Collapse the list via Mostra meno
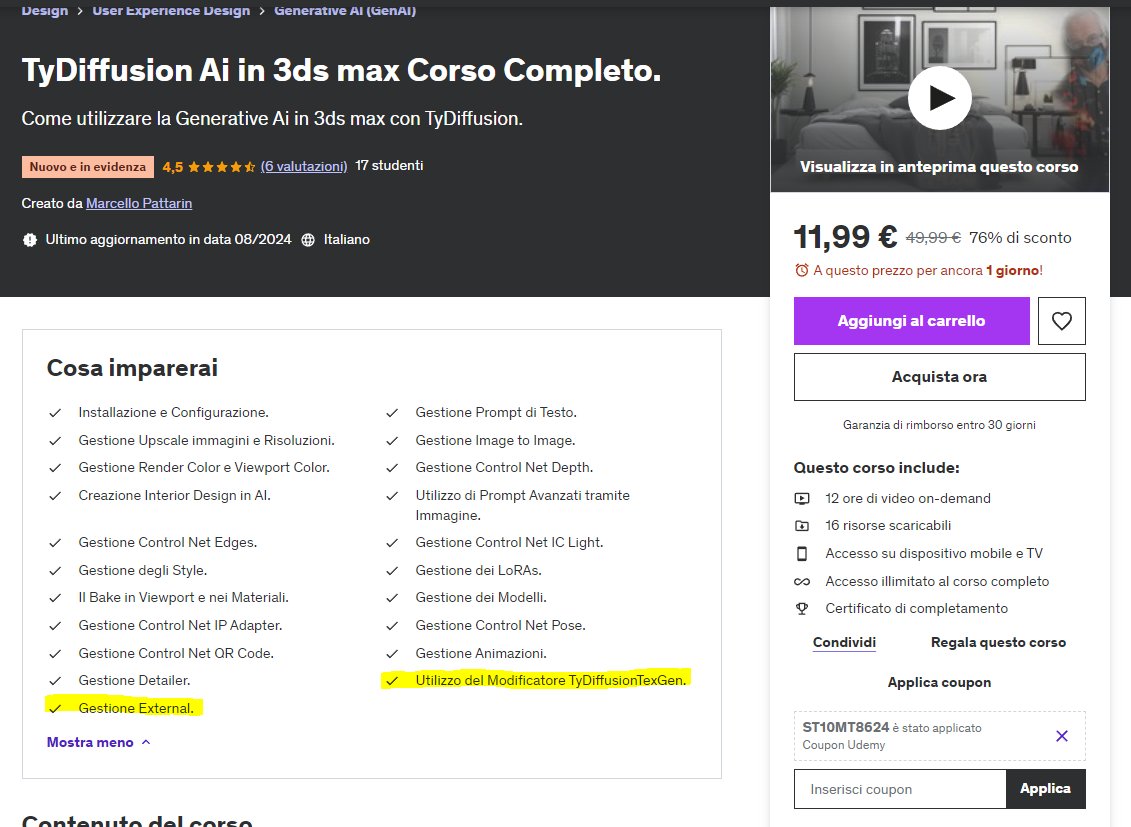Image resolution: width=1131 pixels, height=827 pixels. (91, 741)
